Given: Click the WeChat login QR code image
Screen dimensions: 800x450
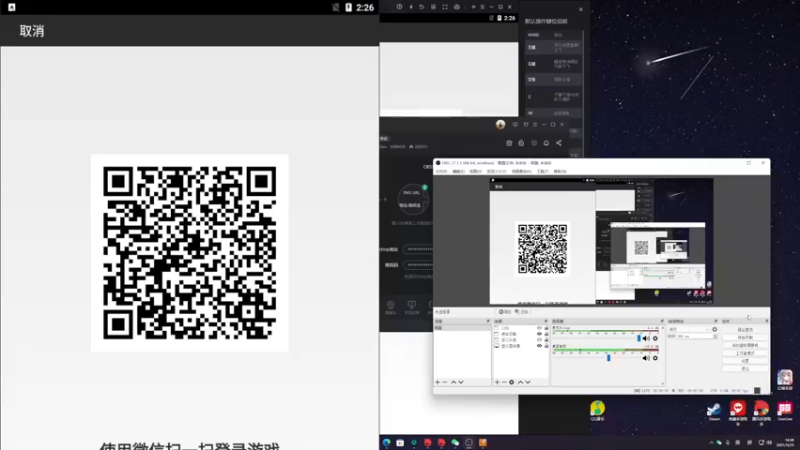Looking at the screenshot, I should coord(190,253).
